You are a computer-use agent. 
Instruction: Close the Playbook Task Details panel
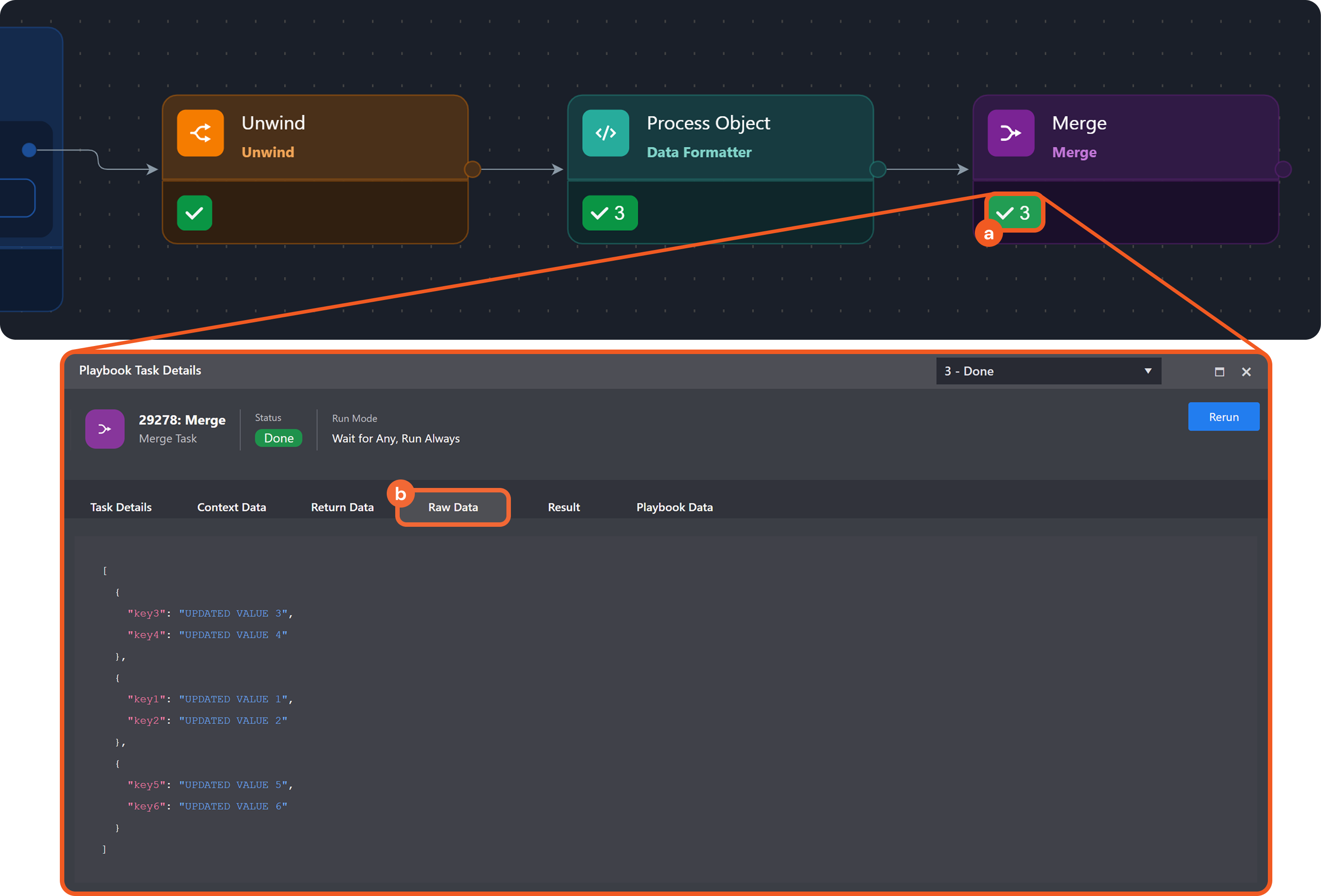(x=1246, y=371)
